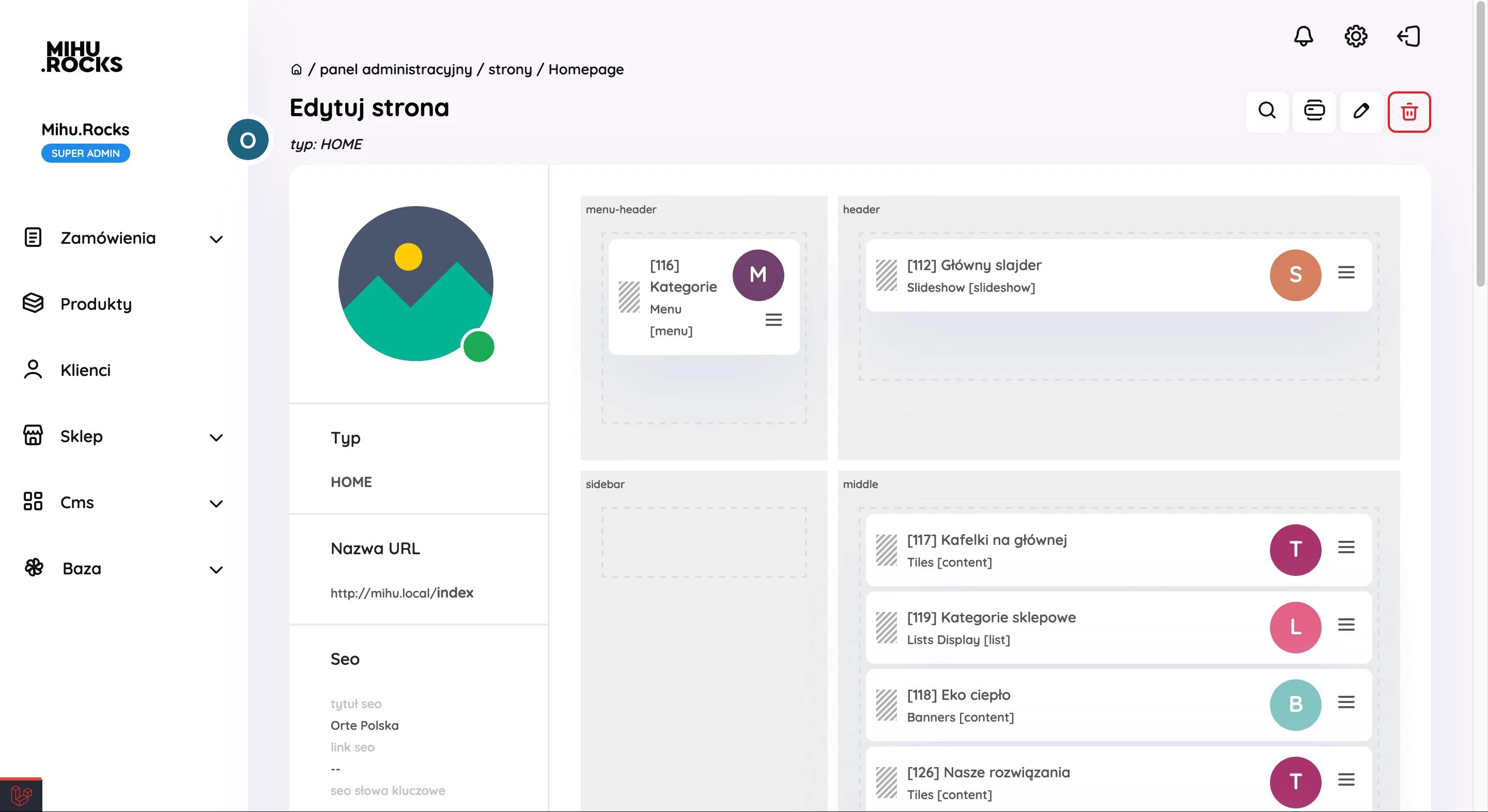Click the Homepage breadcrumb
Viewport: 1488px width, 812px height.
pyautogui.click(x=586, y=70)
